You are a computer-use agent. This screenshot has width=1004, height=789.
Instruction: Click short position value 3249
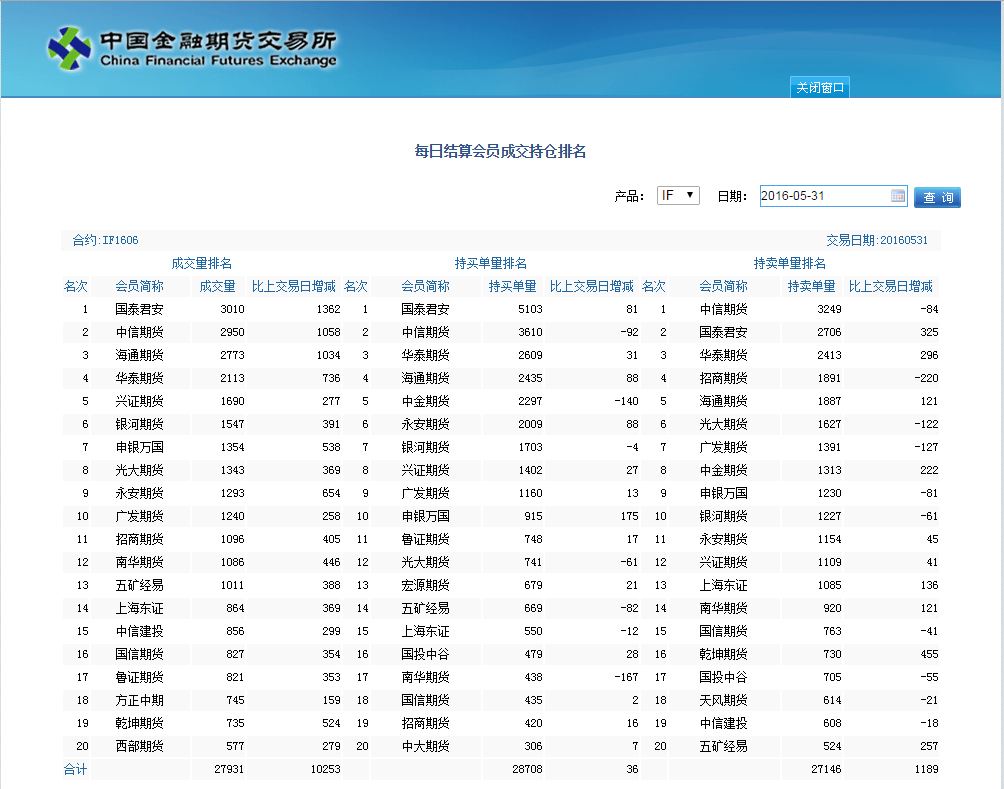pyautogui.click(x=829, y=309)
